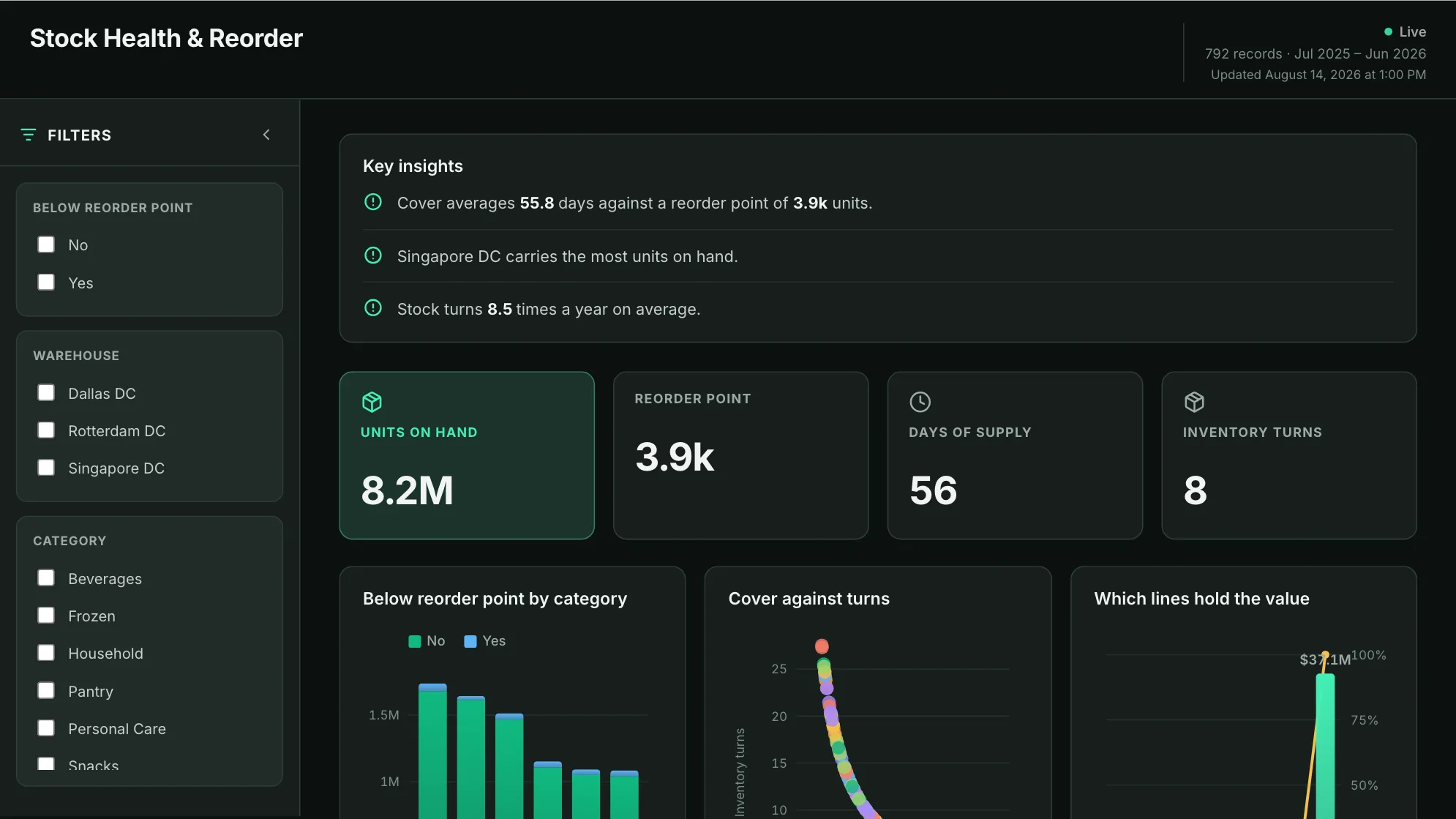Click the tallest bar in the category chart
This screenshot has width=1456, height=819.
432,752
